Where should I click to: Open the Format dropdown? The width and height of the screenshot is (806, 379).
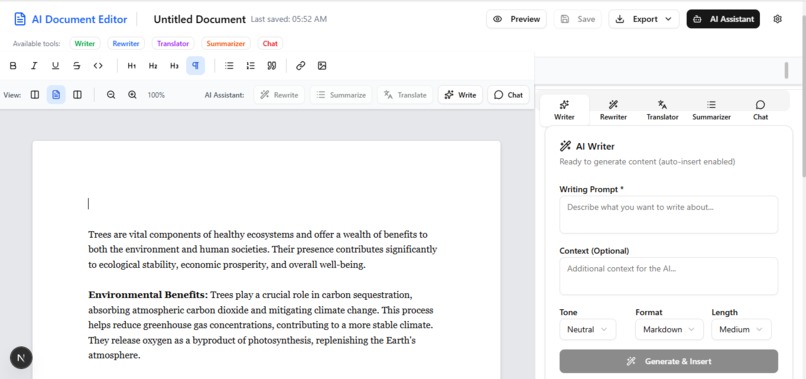[669, 330]
